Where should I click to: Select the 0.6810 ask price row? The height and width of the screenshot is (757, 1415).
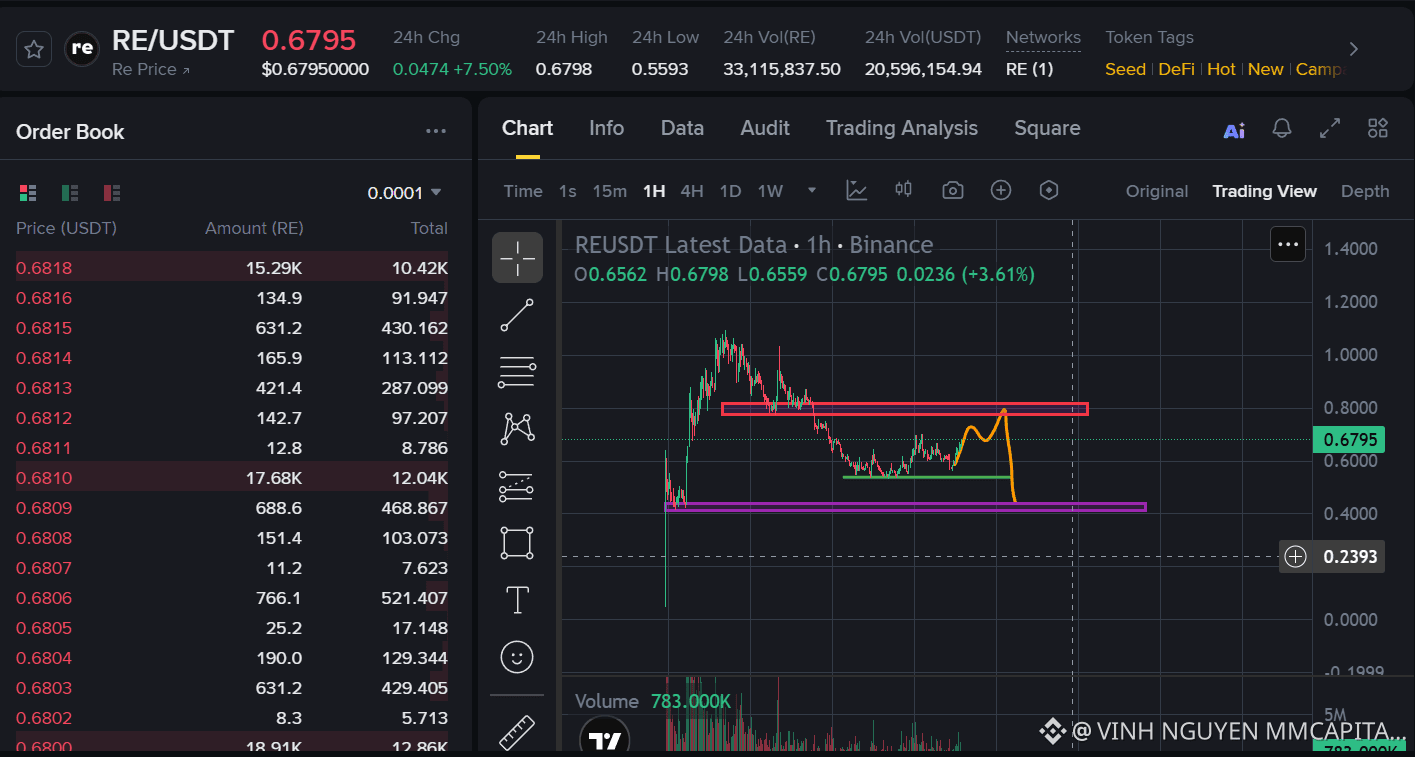[x=232, y=478]
